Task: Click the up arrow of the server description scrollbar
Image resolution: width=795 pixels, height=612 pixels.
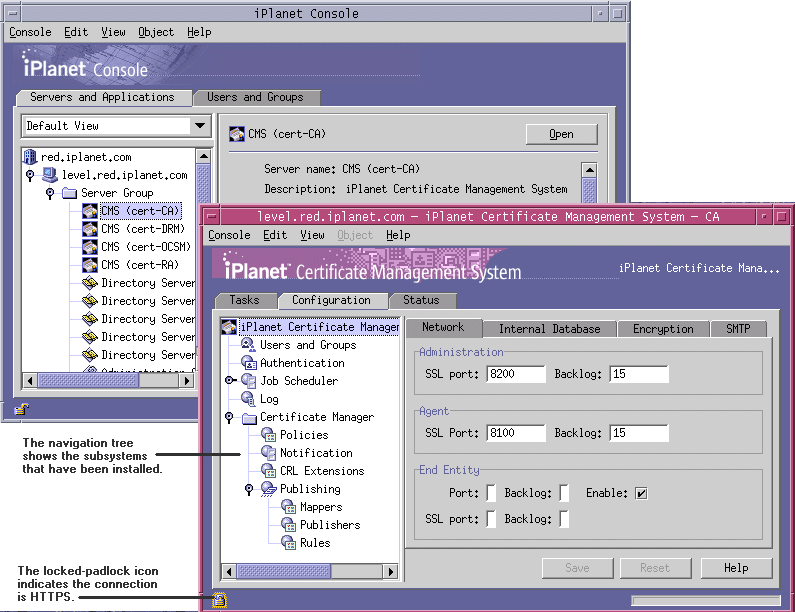Action: pyautogui.click(x=589, y=170)
